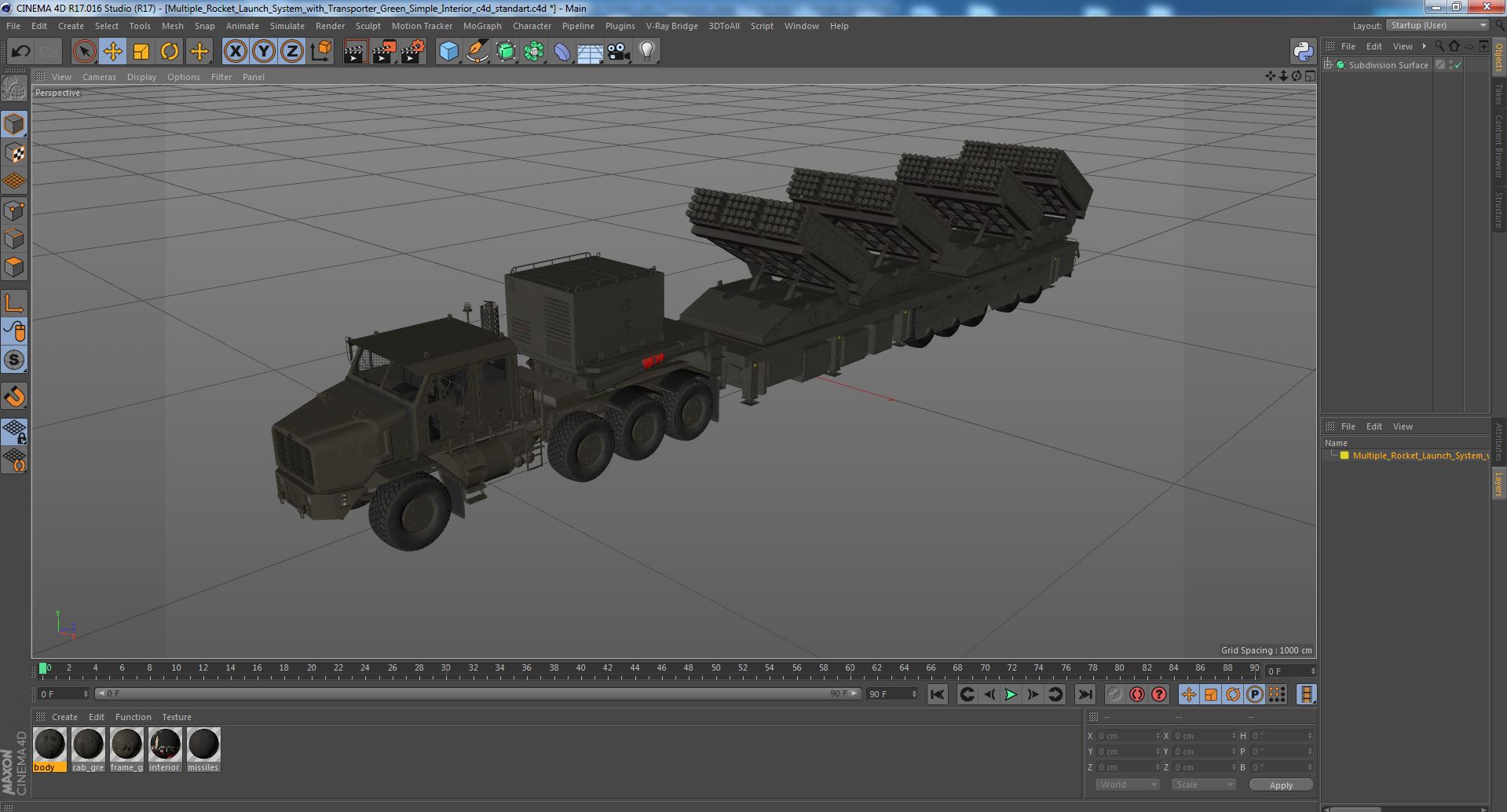The height and width of the screenshot is (812, 1507).
Task: Open the Layout dropdown Startup (User)
Action: click(x=1438, y=26)
